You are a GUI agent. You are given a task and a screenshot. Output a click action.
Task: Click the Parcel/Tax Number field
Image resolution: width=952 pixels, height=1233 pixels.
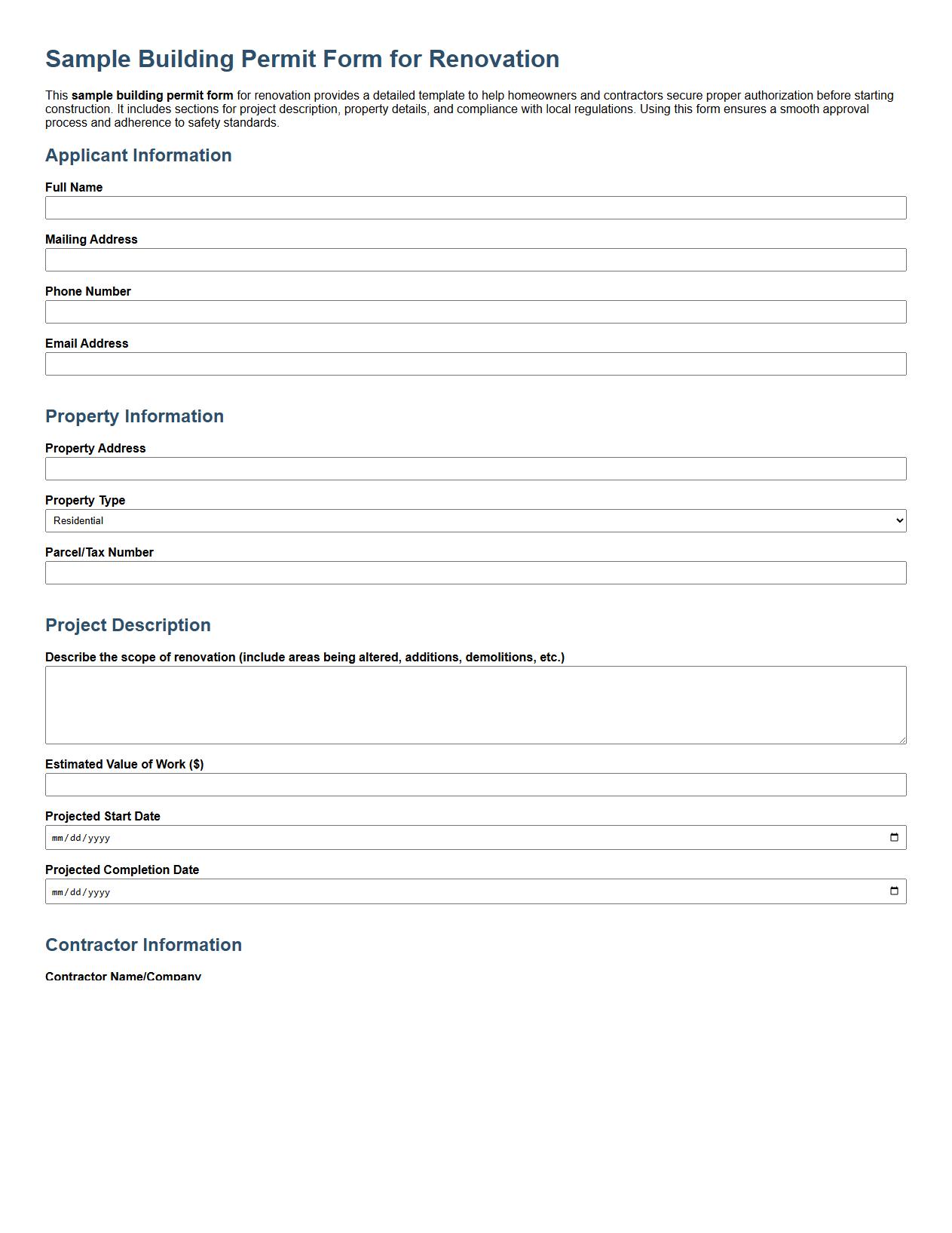tap(476, 572)
